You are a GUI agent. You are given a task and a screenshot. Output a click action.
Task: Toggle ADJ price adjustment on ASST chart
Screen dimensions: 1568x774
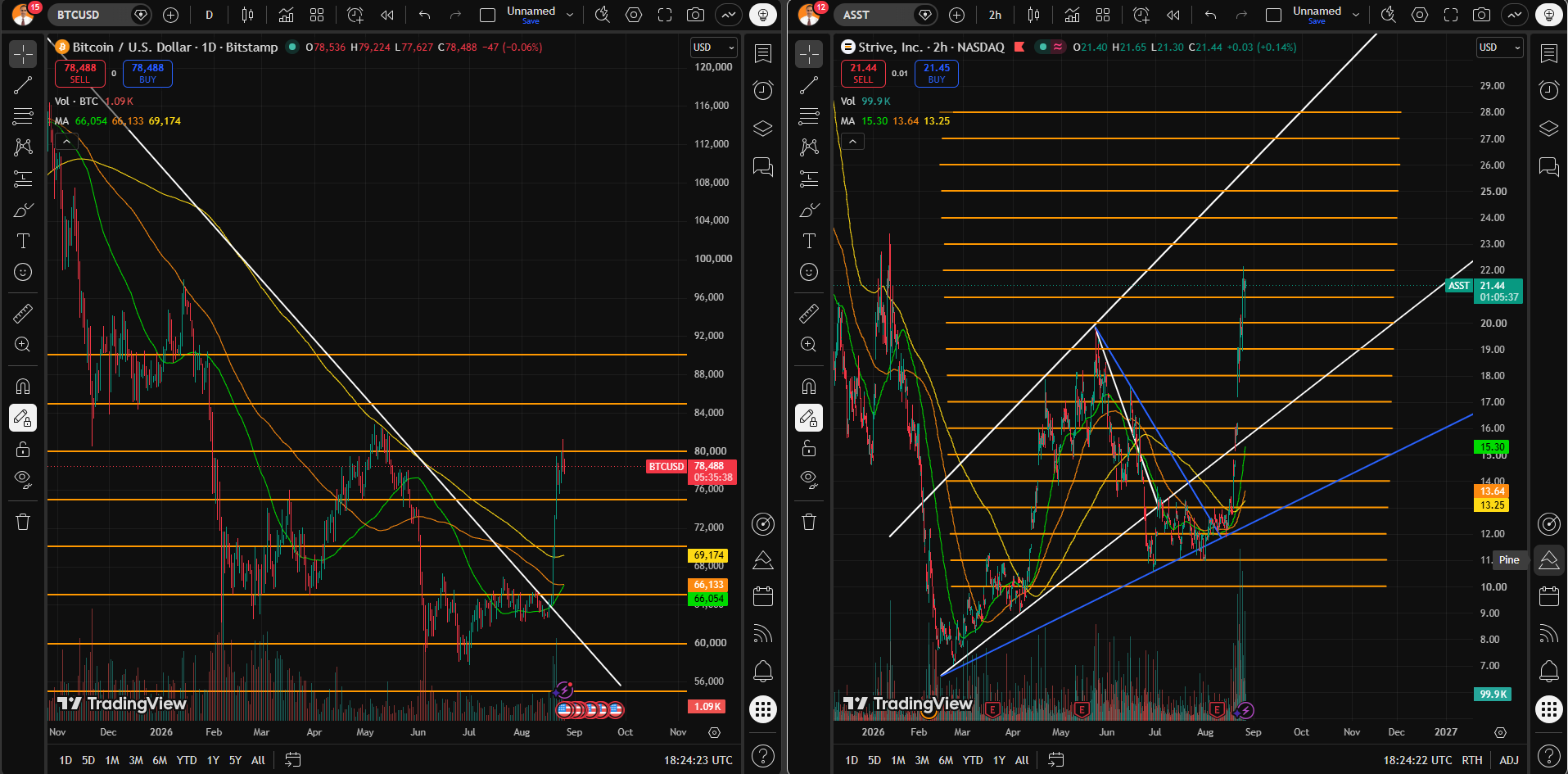1509,760
